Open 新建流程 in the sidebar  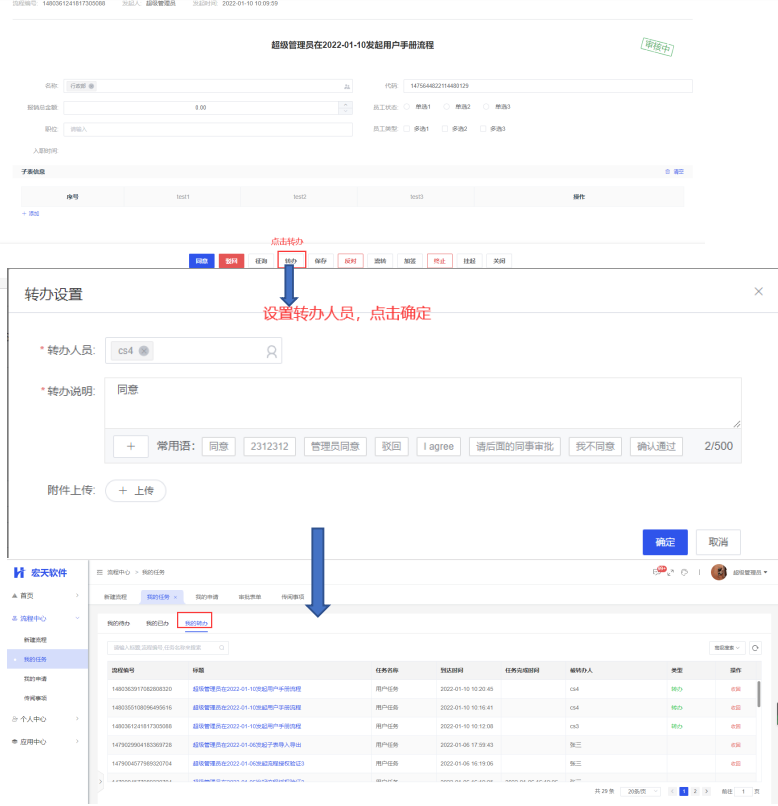tap(35, 639)
